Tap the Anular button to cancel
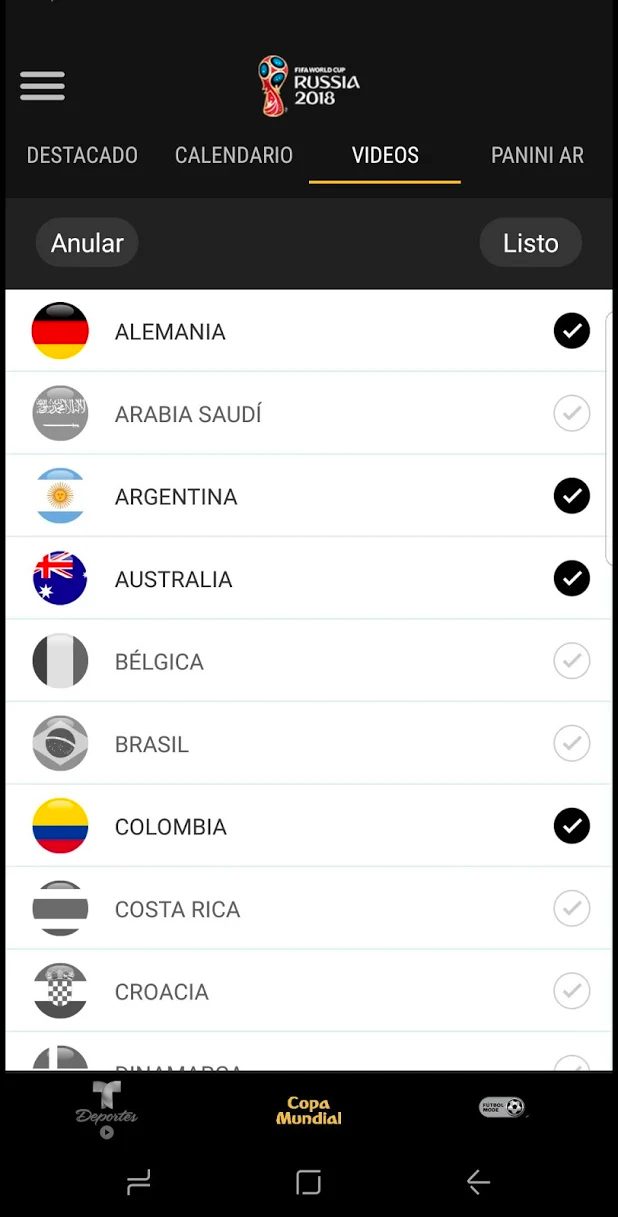The width and height of the screenshot is (618, 1217). click(87, 242)
